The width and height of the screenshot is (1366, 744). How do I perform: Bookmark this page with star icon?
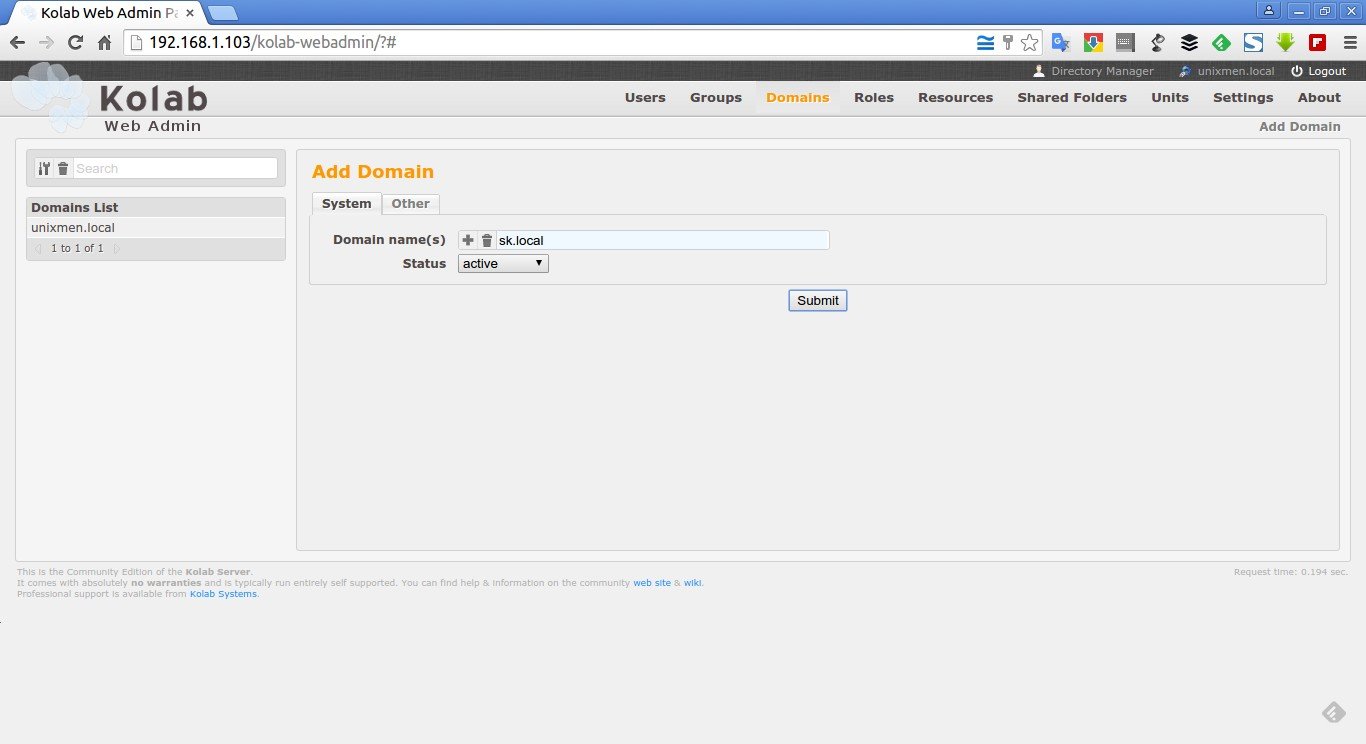coord(1029,43)
